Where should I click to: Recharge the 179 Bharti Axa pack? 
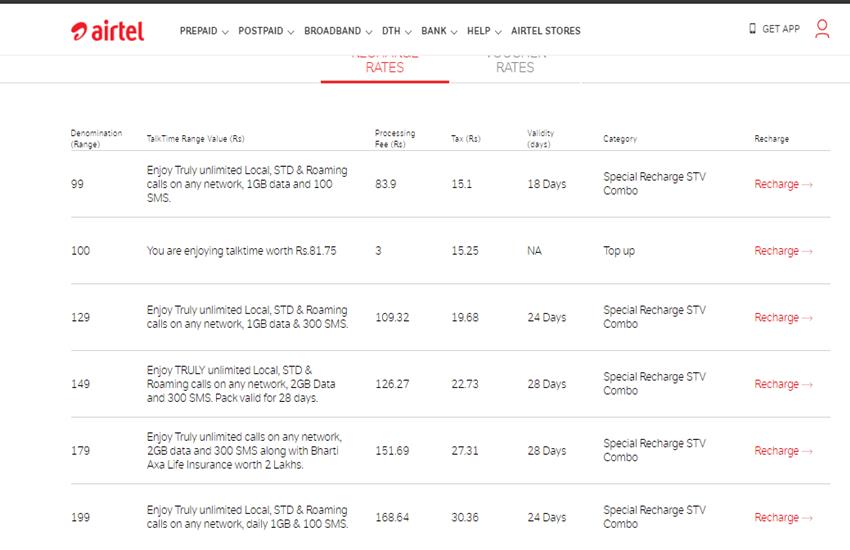(x=783, y=451)
